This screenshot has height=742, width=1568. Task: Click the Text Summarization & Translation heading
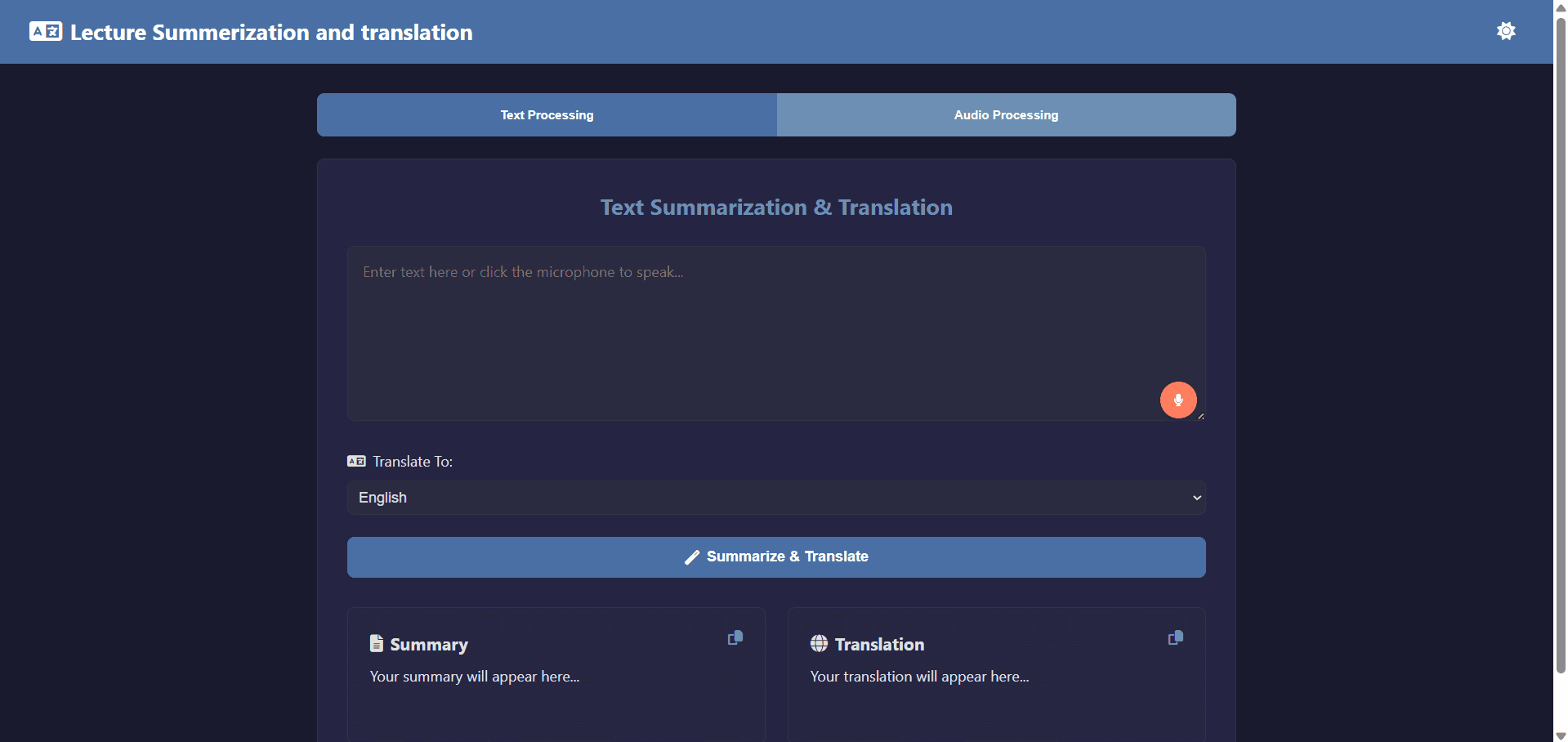[775, 207]
